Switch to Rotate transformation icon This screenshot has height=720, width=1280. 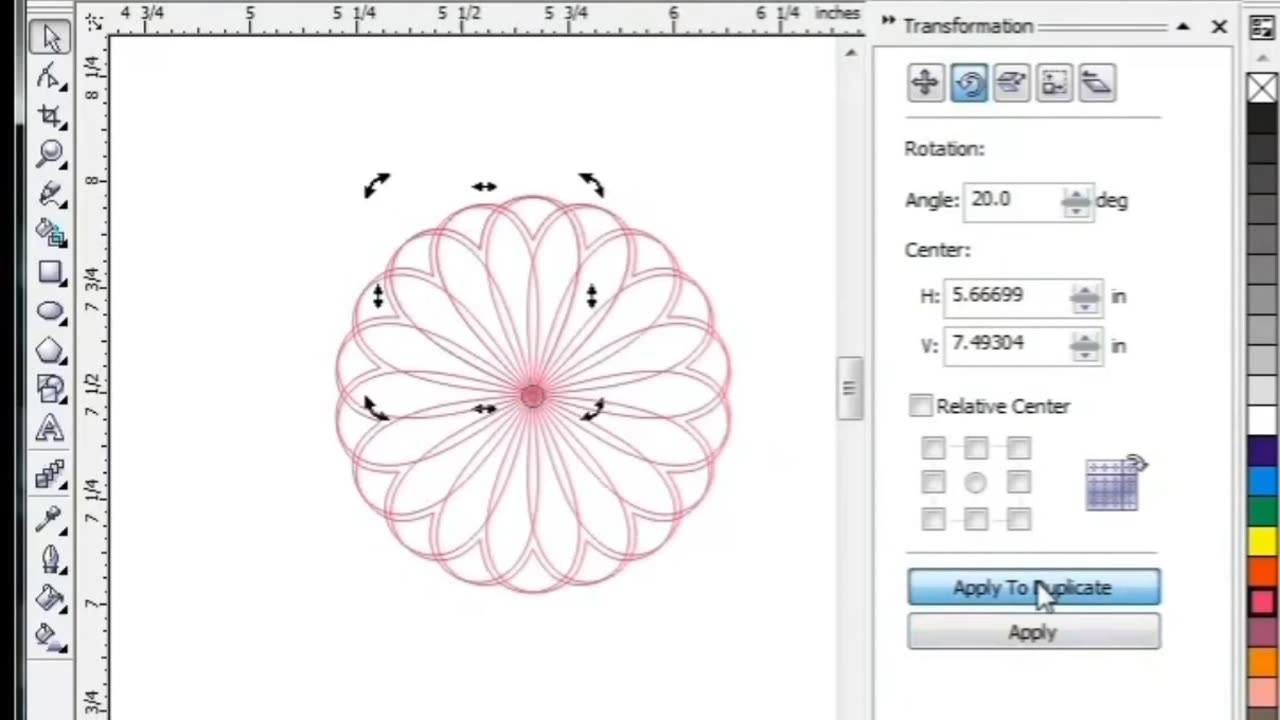pos(969,83)
